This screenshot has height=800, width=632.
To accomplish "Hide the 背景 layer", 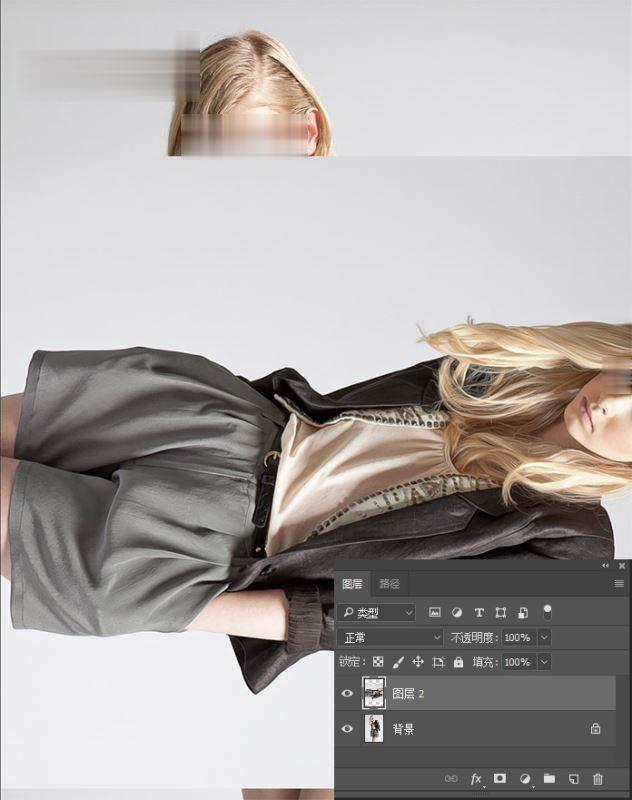I will pyautogui.click(x=347, y=729).
